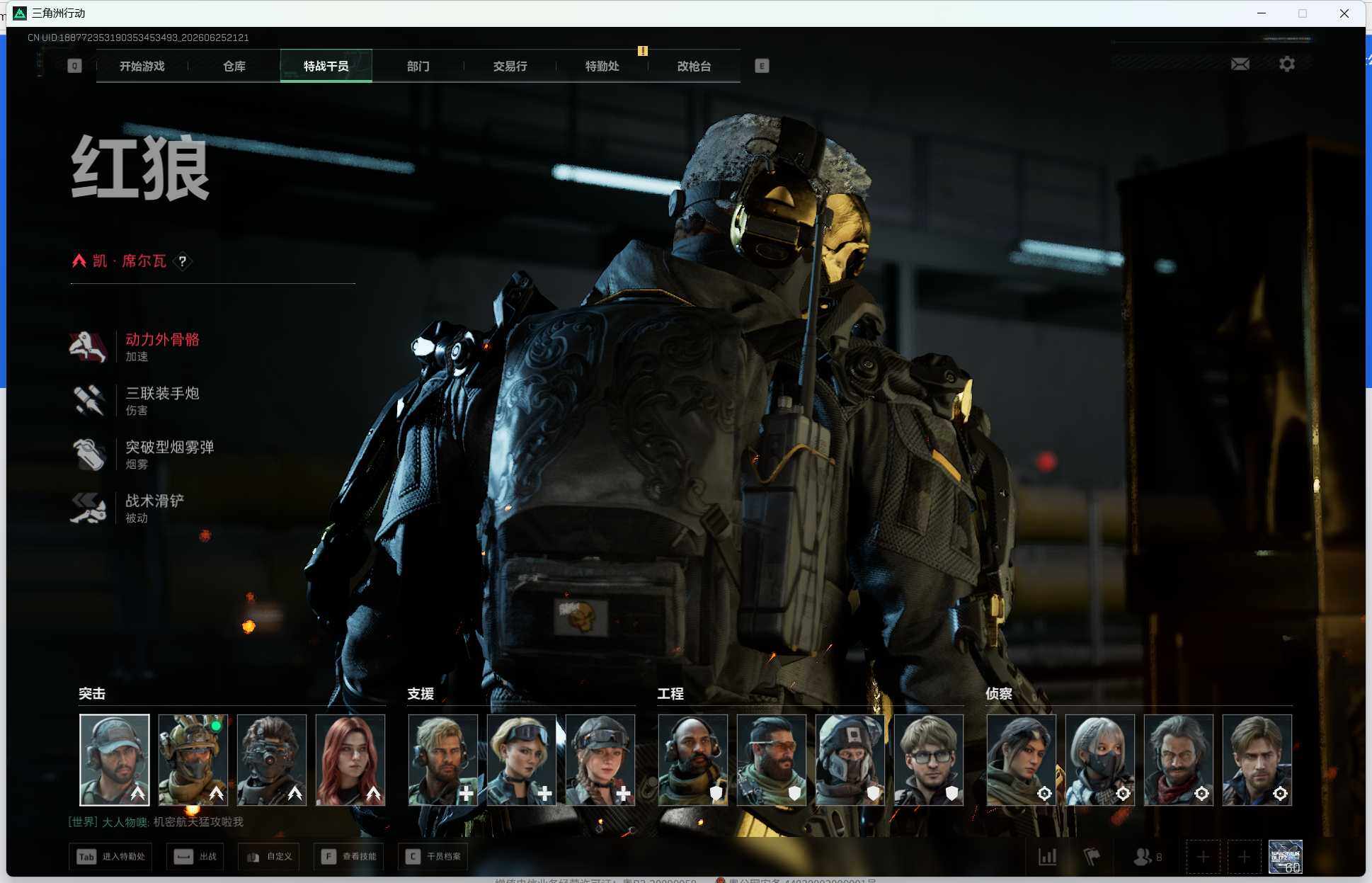Select the bald bearded engineer with headset
This screenshot has width=1372, height=883.
pyautogui.click(x=693, y=760)
